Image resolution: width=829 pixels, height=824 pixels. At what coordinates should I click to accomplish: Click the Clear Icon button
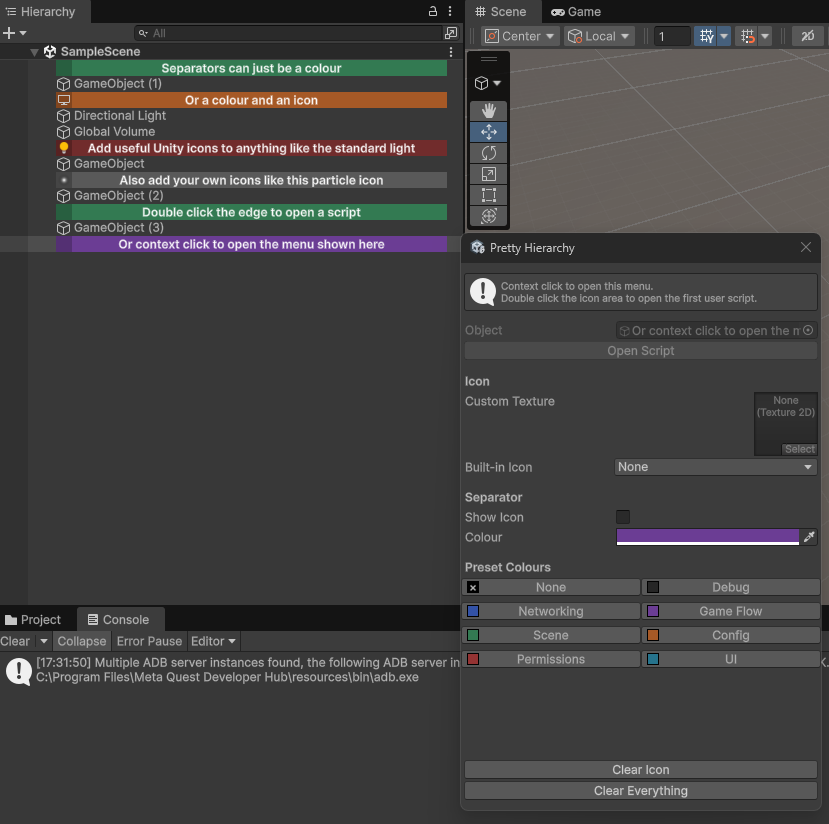click(x=641, y=770)
